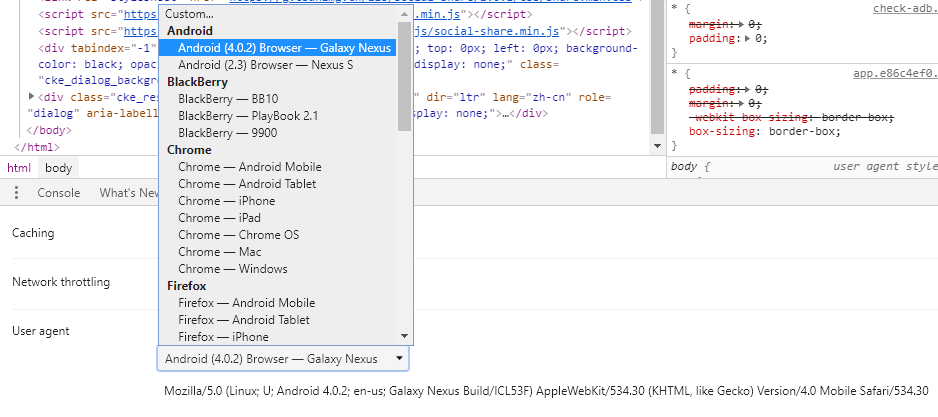Select Firefox — Android Mobile
This screenshot has height=417, width=938.
pos(278,303)
